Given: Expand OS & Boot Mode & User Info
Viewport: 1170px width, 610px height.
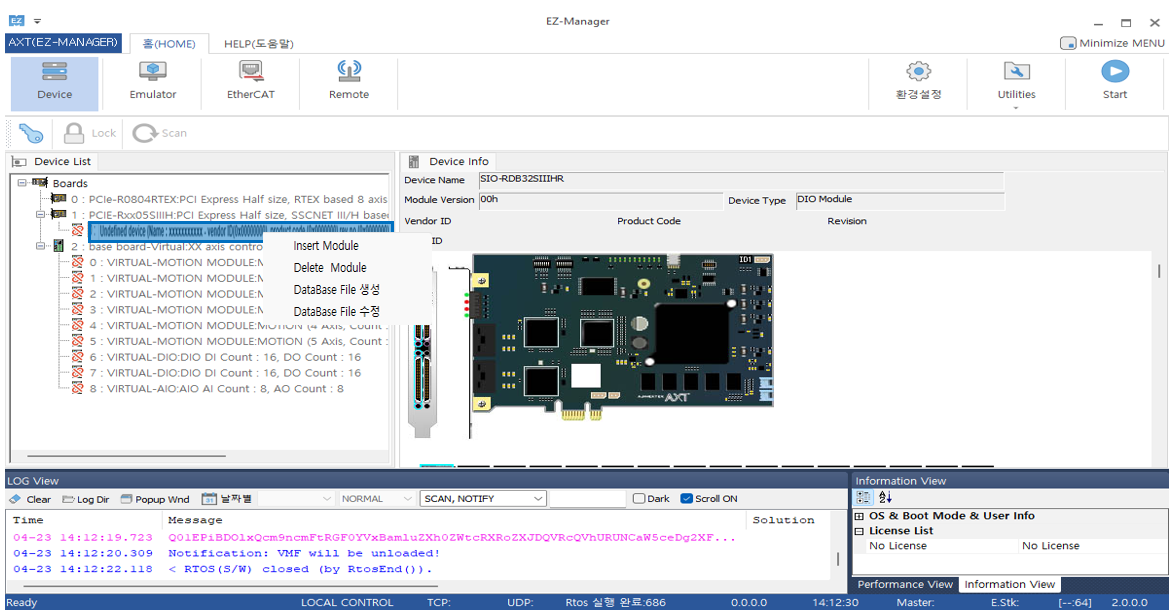Looking at the screenshot, I should (x=859, y=516).
